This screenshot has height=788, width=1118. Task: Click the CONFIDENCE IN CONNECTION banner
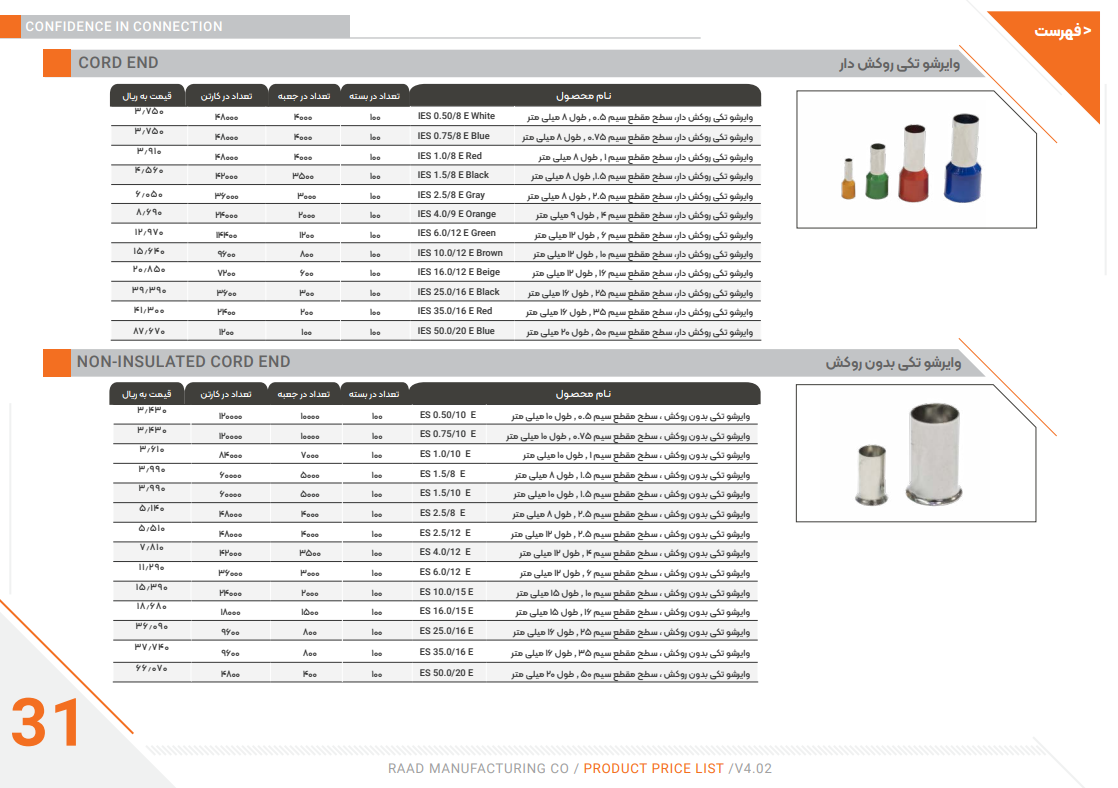pos(124,27)
